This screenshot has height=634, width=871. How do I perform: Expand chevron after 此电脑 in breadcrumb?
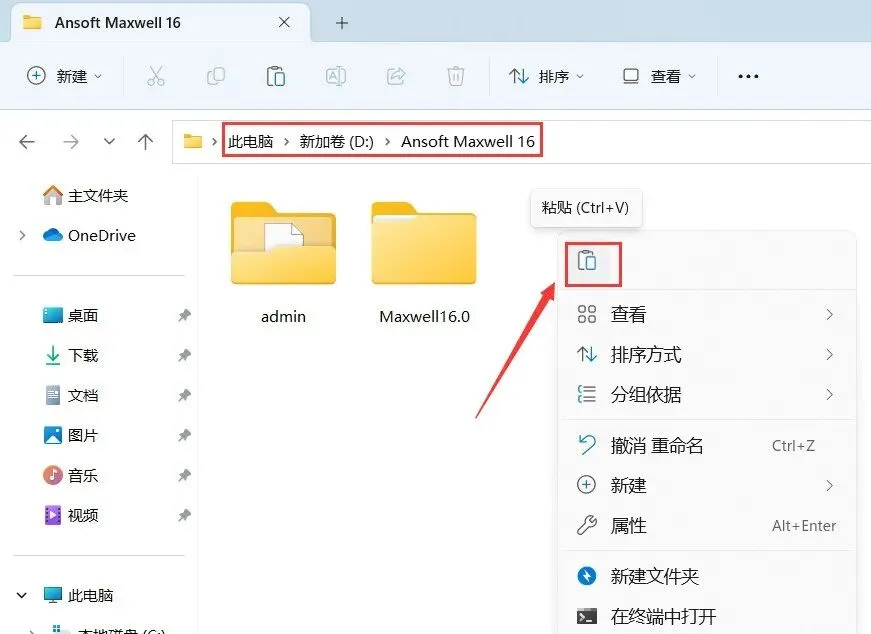(287, 142)
